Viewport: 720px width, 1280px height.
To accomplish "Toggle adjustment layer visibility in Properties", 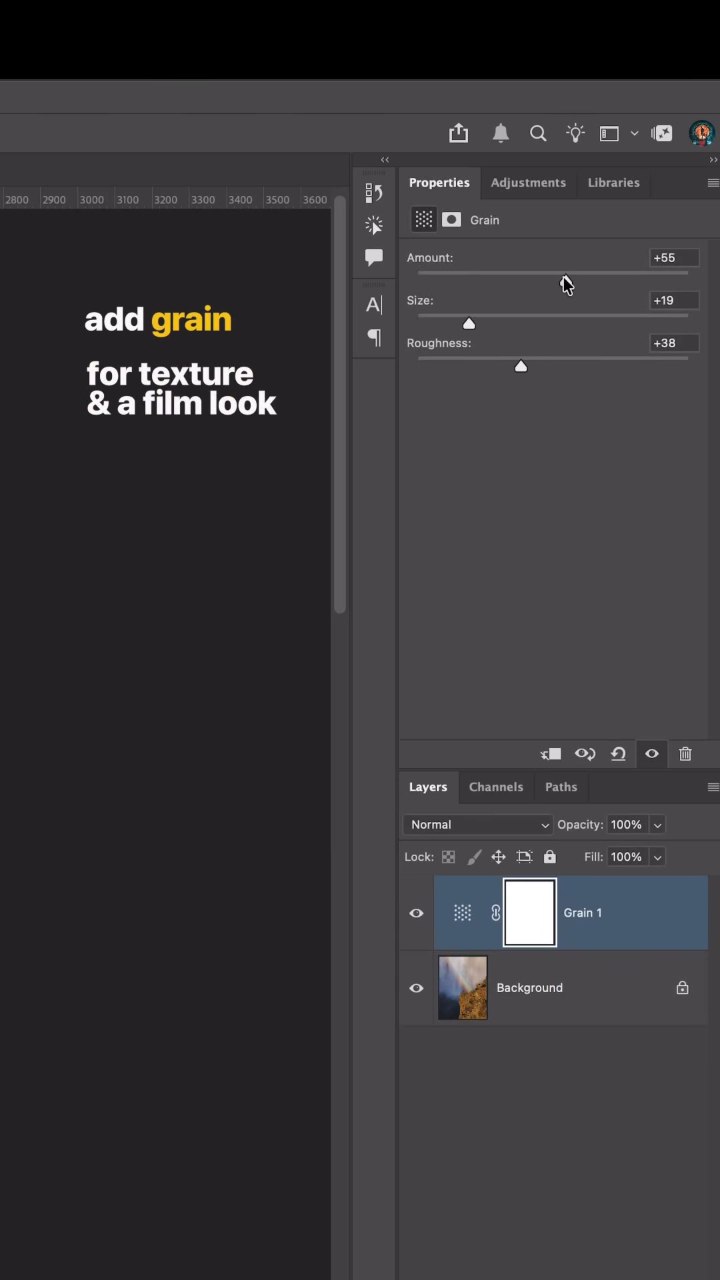I will tap(652, 754).
